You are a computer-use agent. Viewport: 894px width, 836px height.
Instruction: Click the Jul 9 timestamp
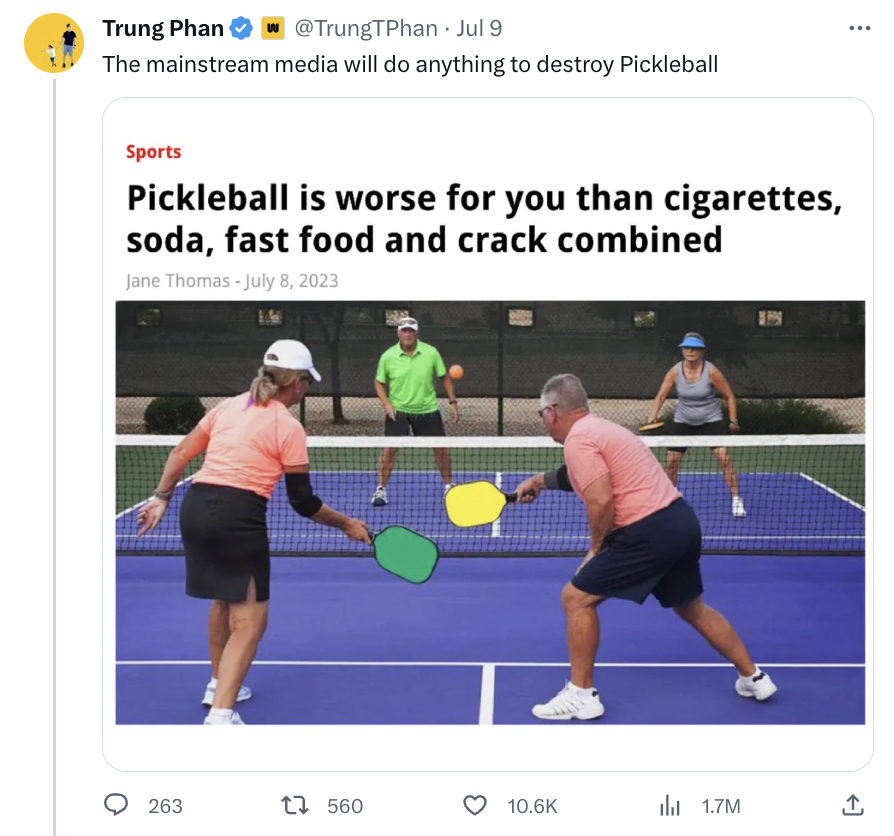pos(479,28)
